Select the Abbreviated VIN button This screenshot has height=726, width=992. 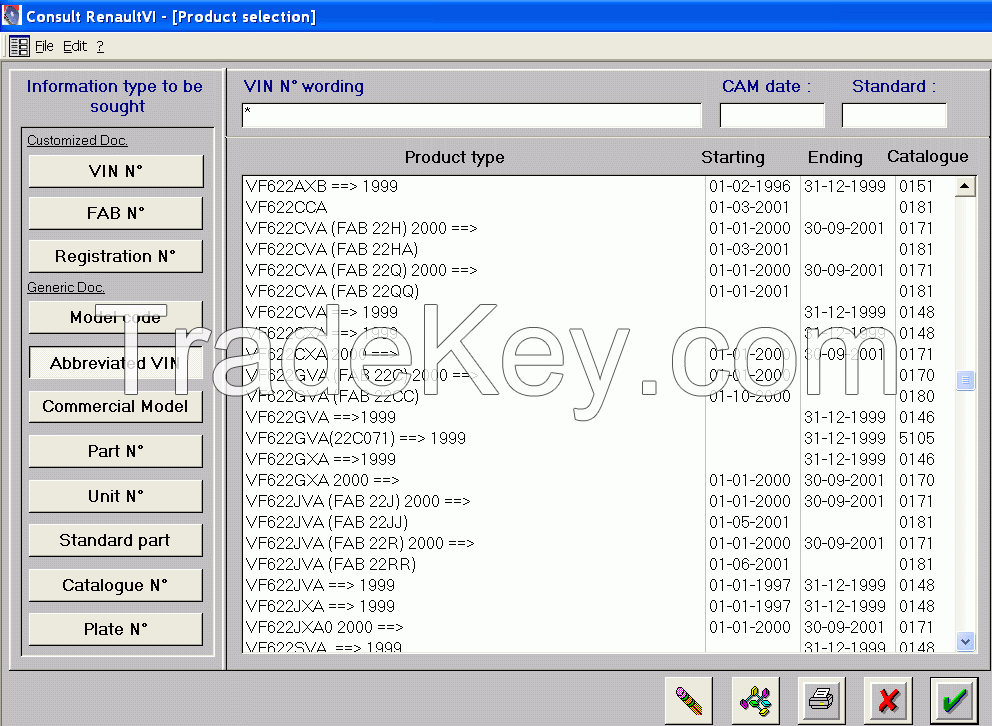116,362
